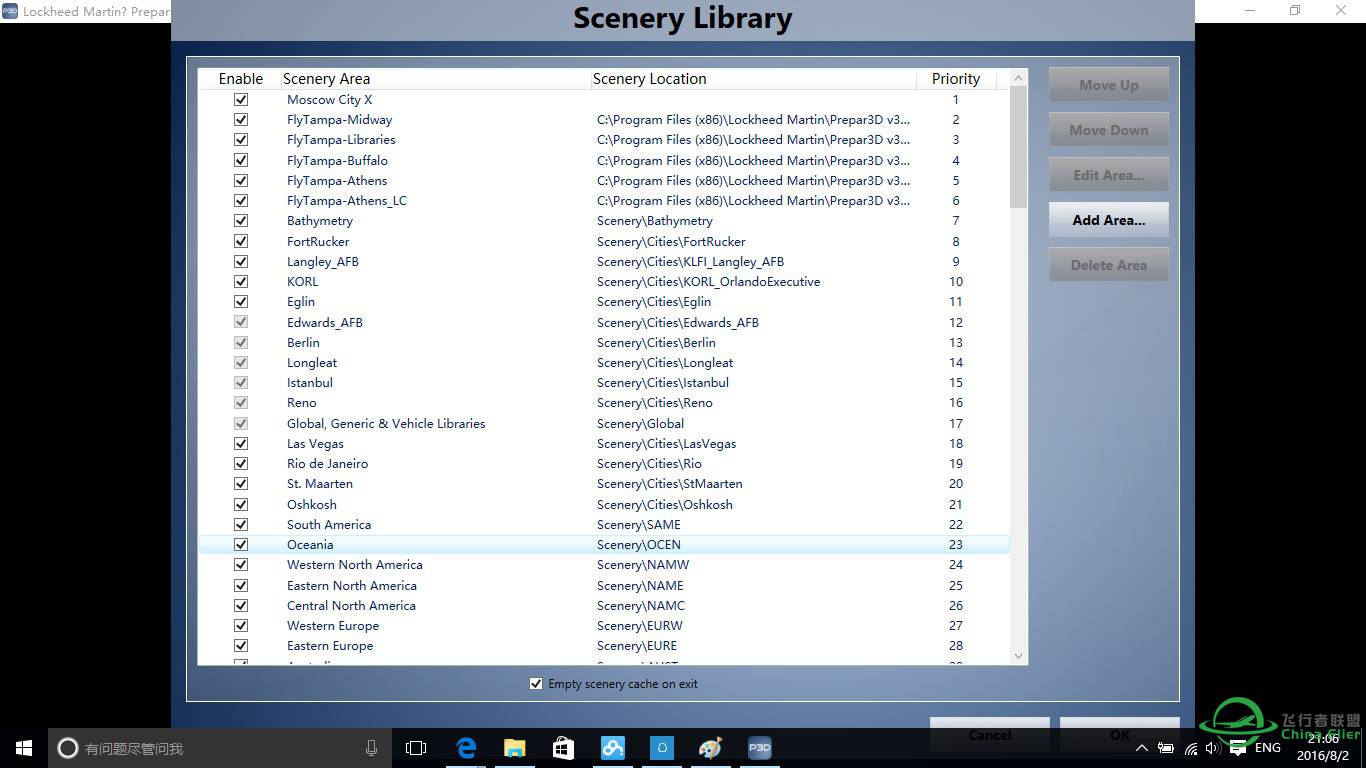Image resolution: width=1366 pixels, height=768 pixels.
Task: Click the Scenery\Cities\KORL_OrlandoExecutive location
Action: pyautogui.click(x=709, y=281)
